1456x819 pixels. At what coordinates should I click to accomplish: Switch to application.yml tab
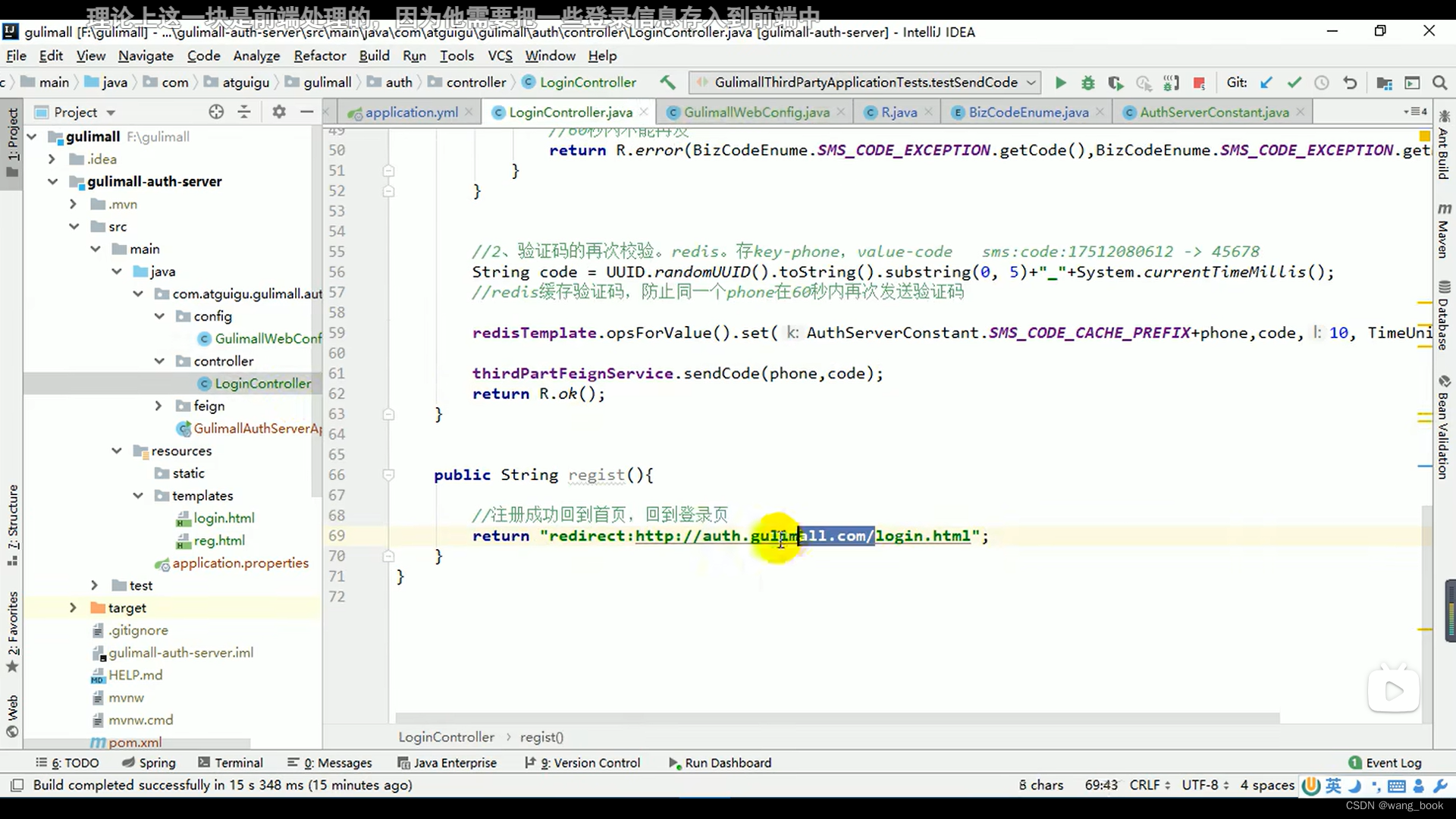click(411, 112)
